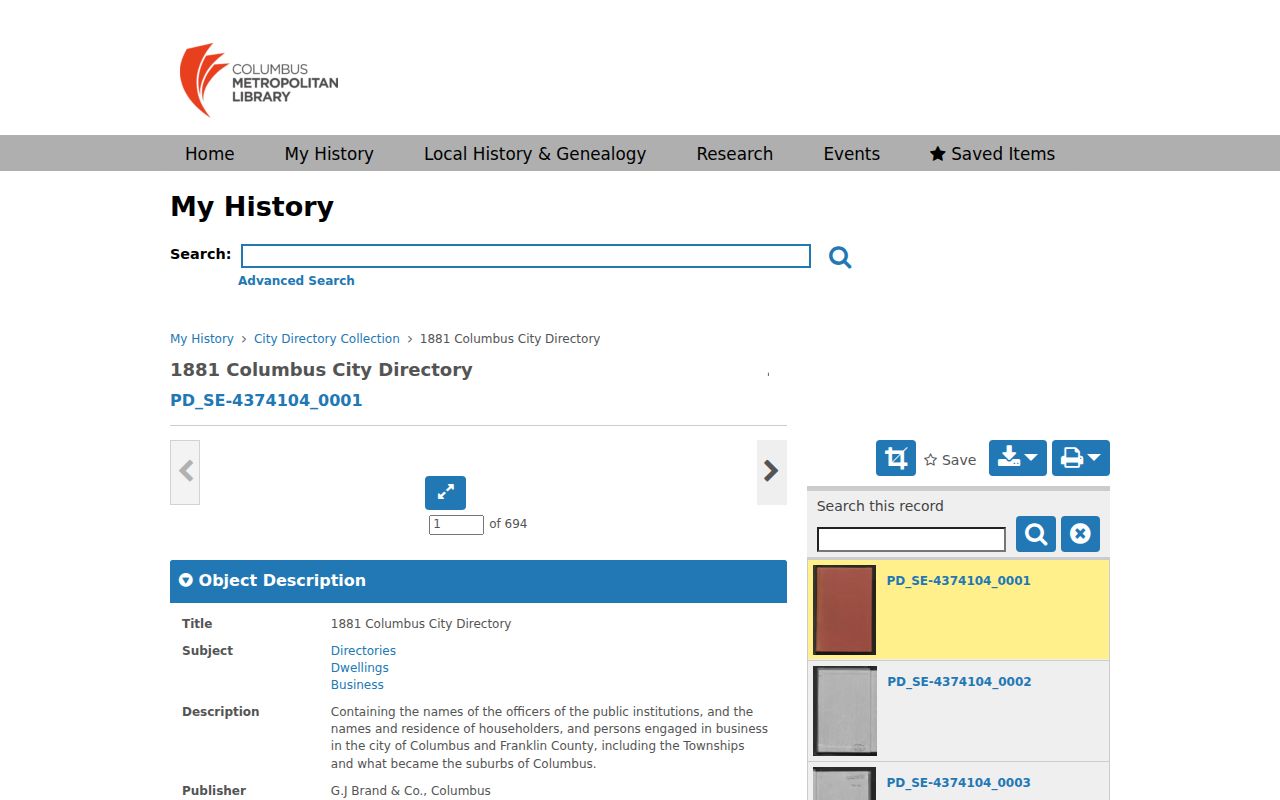Image resolution: width=1280 pixels, height=800 pixels.
Task: Click the page number input box
Action: pyautogui.click(x=456, y=524)
